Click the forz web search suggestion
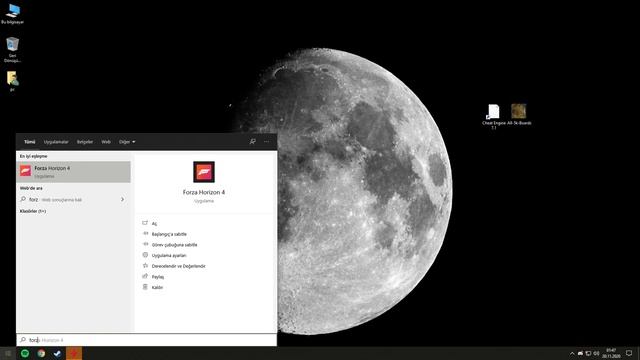 pyautogui.click(x=73, y=200)
